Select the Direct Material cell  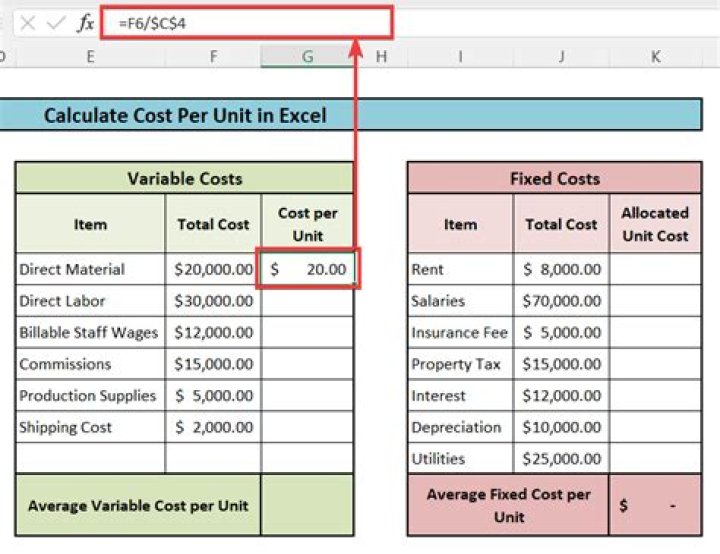pyautogui.click(x=90, y=269)
